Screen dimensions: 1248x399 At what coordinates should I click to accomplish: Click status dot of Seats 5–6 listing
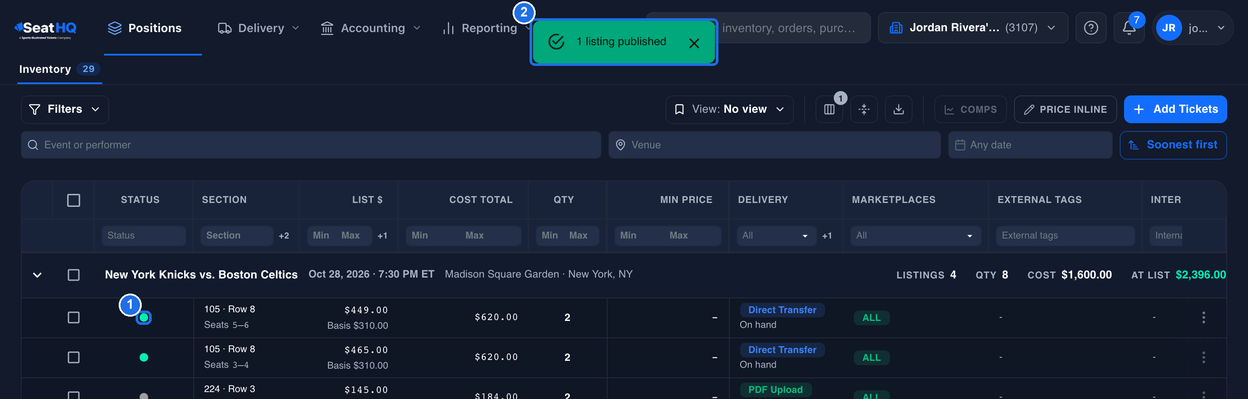coord(144,317)
